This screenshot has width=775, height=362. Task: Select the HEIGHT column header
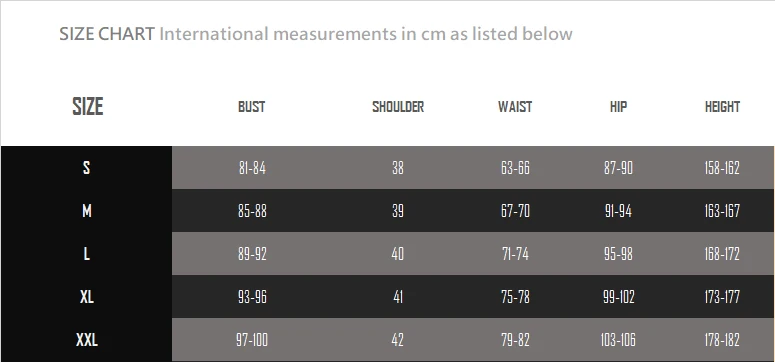722,107
